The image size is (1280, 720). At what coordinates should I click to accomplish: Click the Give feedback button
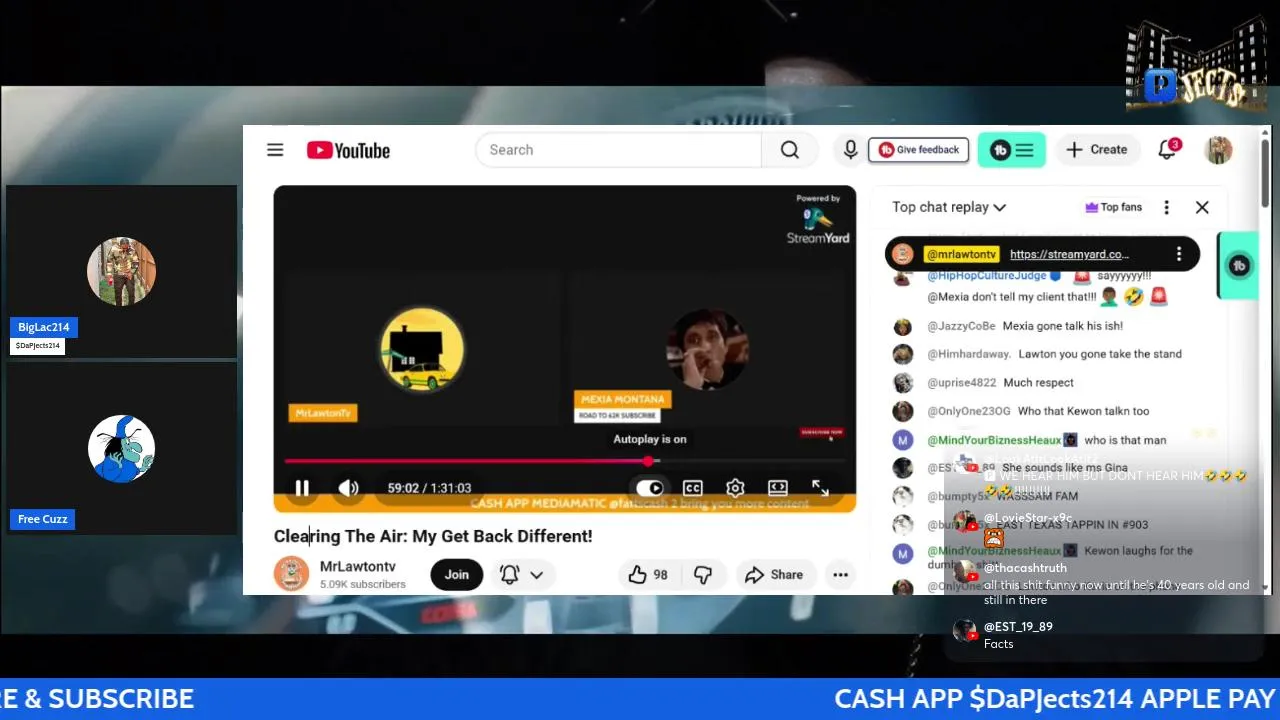click(918, 150)
